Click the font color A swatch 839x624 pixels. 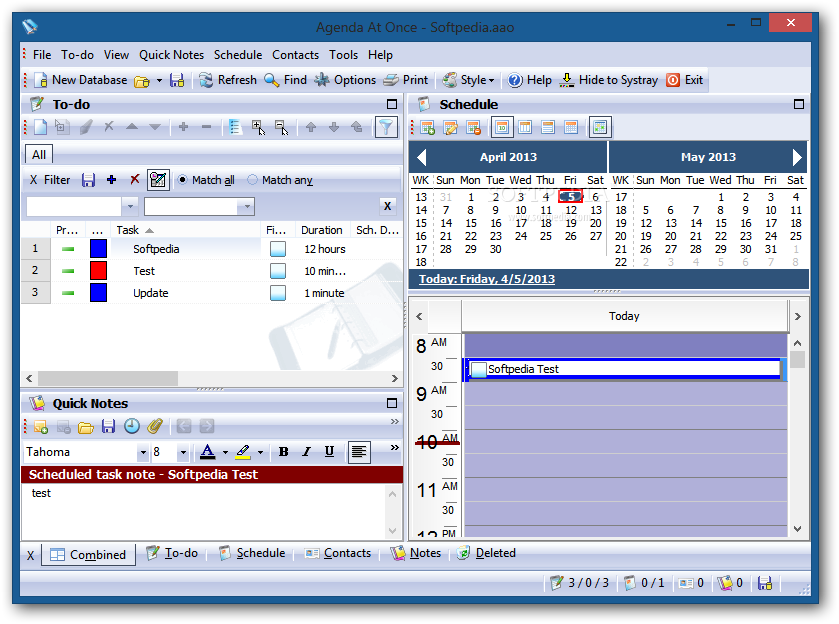[208, 453]
